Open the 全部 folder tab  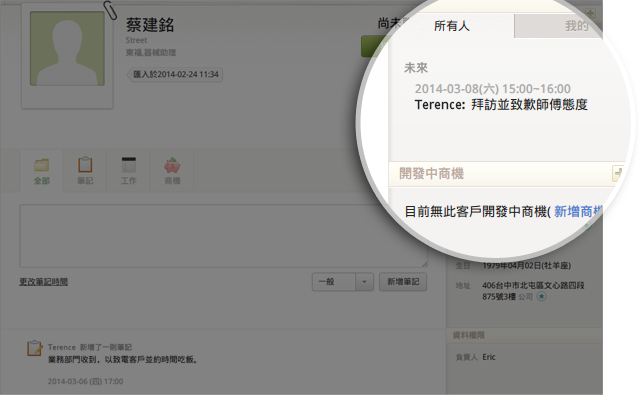[42, 171]
